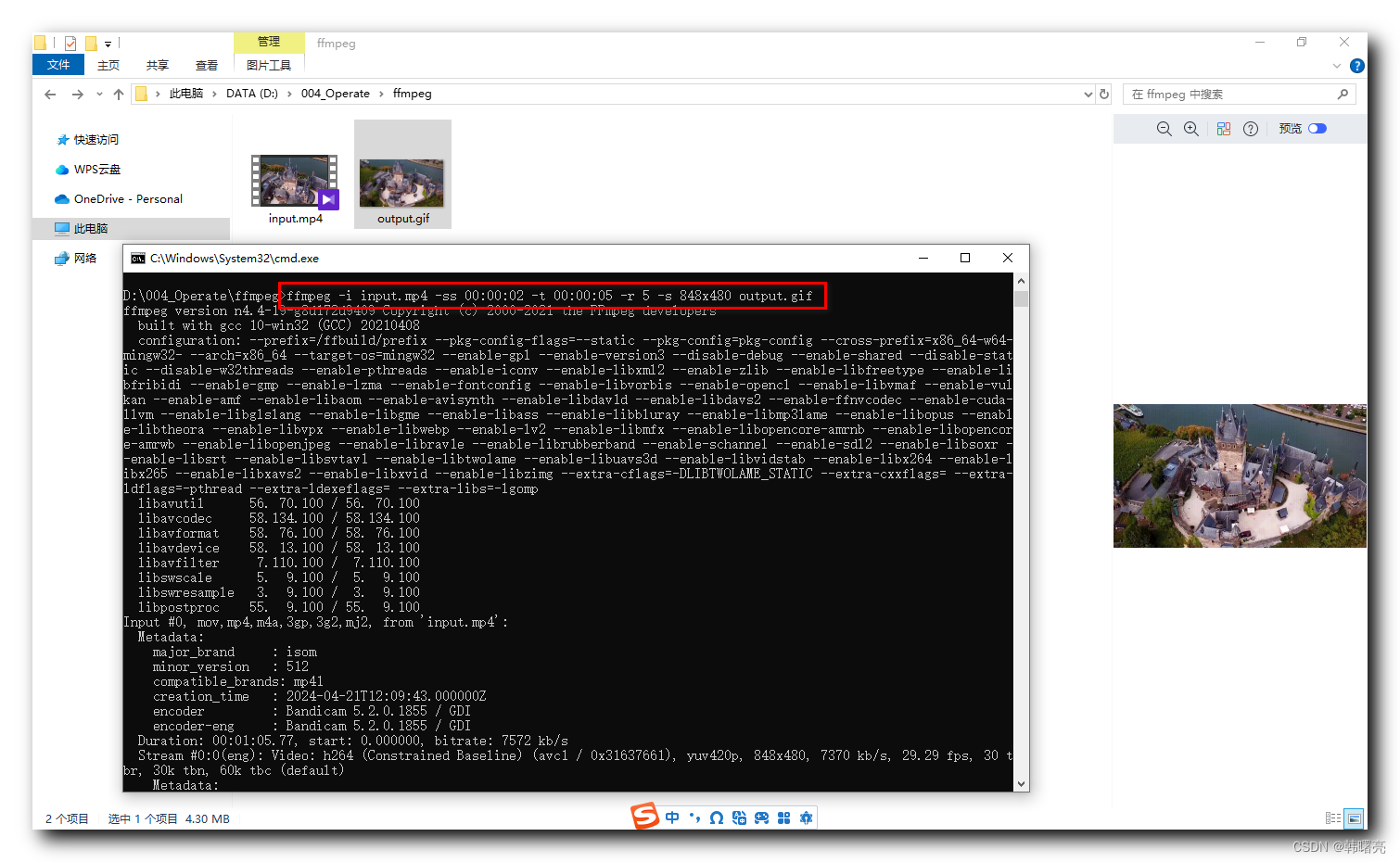Image resolution: width=1400 pixels, height=862 pixels.
Task: Click the zoom in magnifier in preview pane
Action: point(1191,129)
